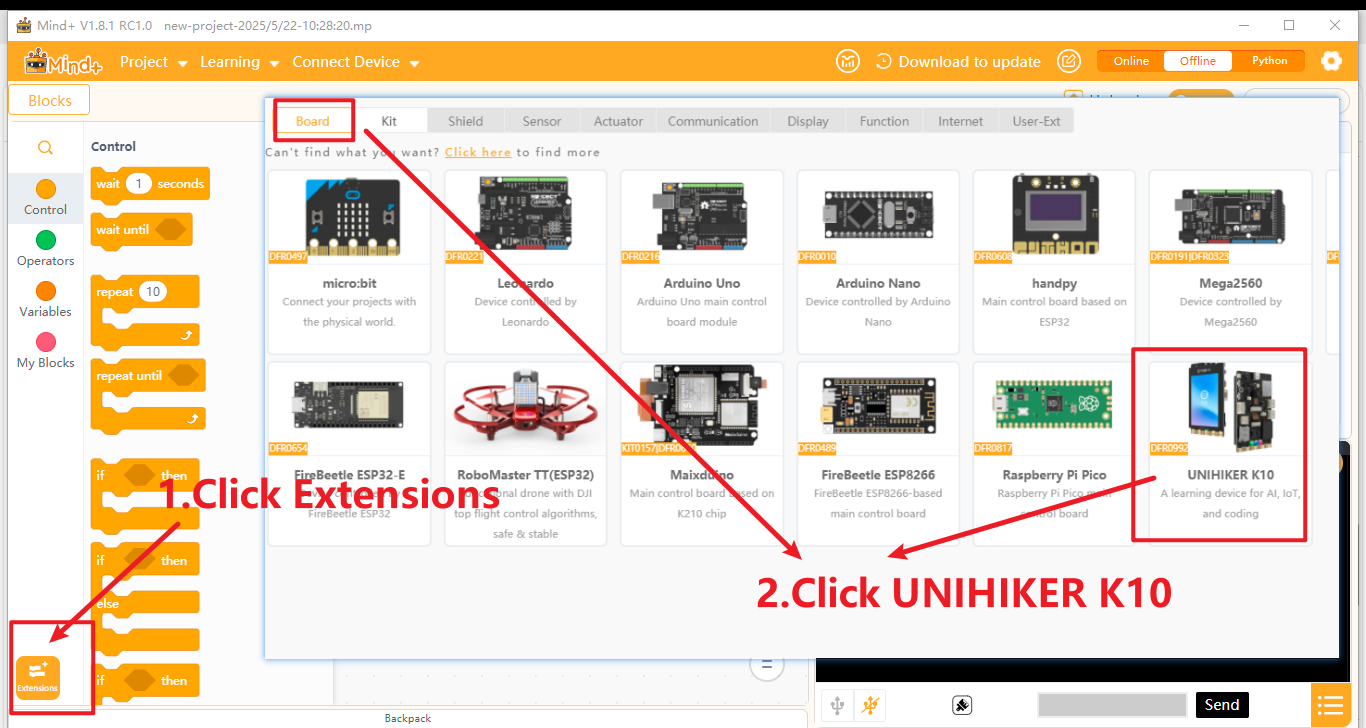
Task: Select the Control category circle
Action: click(x=46, y=189)
